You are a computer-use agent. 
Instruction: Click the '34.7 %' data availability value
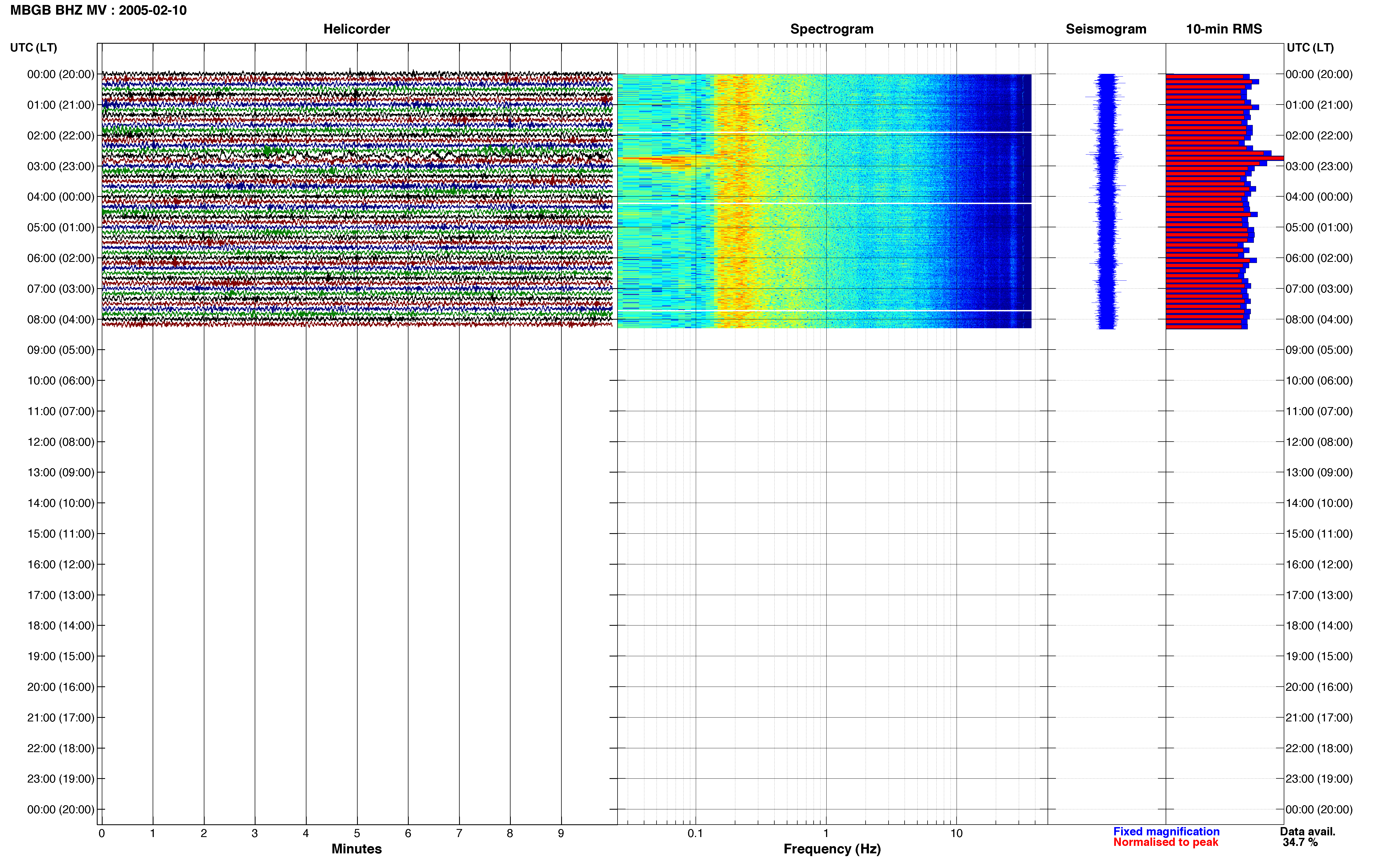(1300, 842)
